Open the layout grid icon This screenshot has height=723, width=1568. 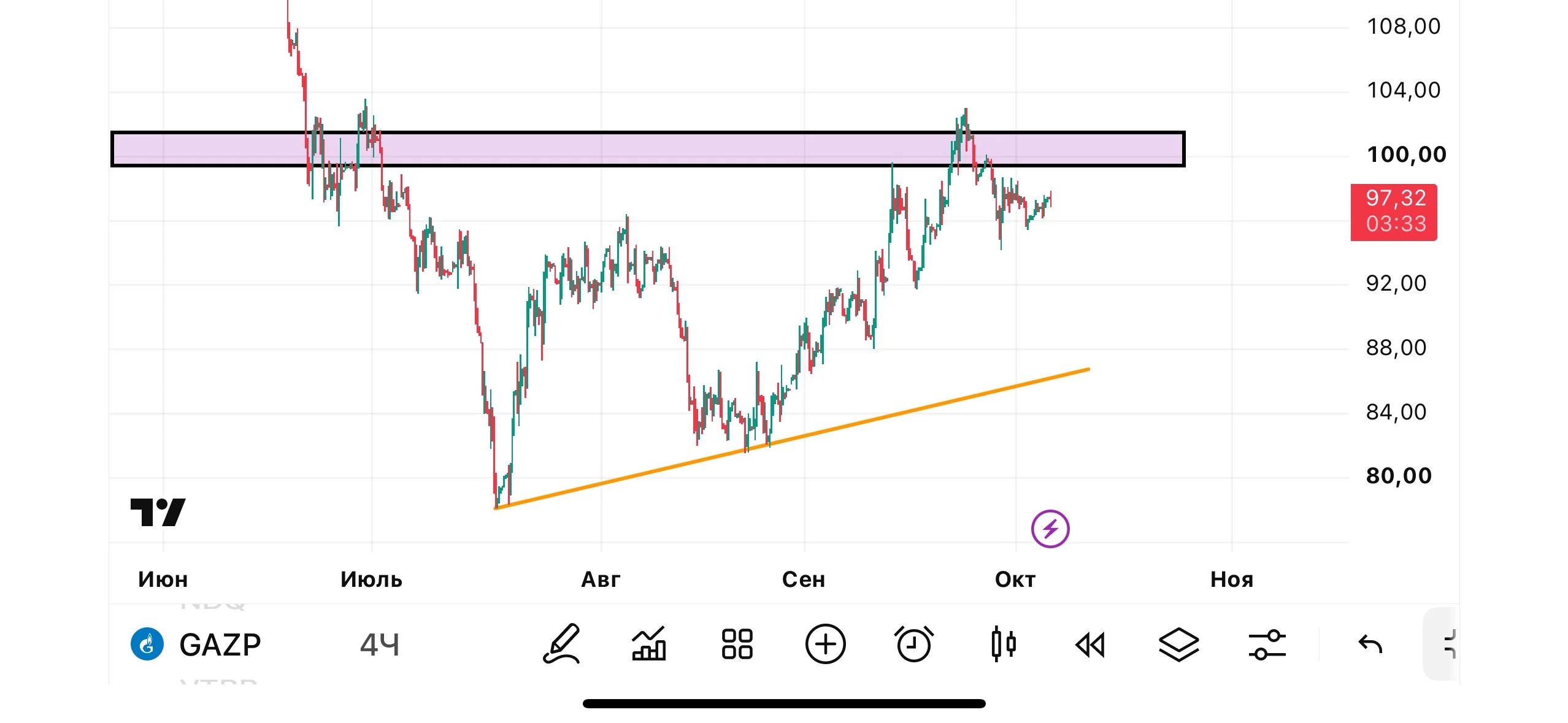(737, 644)
